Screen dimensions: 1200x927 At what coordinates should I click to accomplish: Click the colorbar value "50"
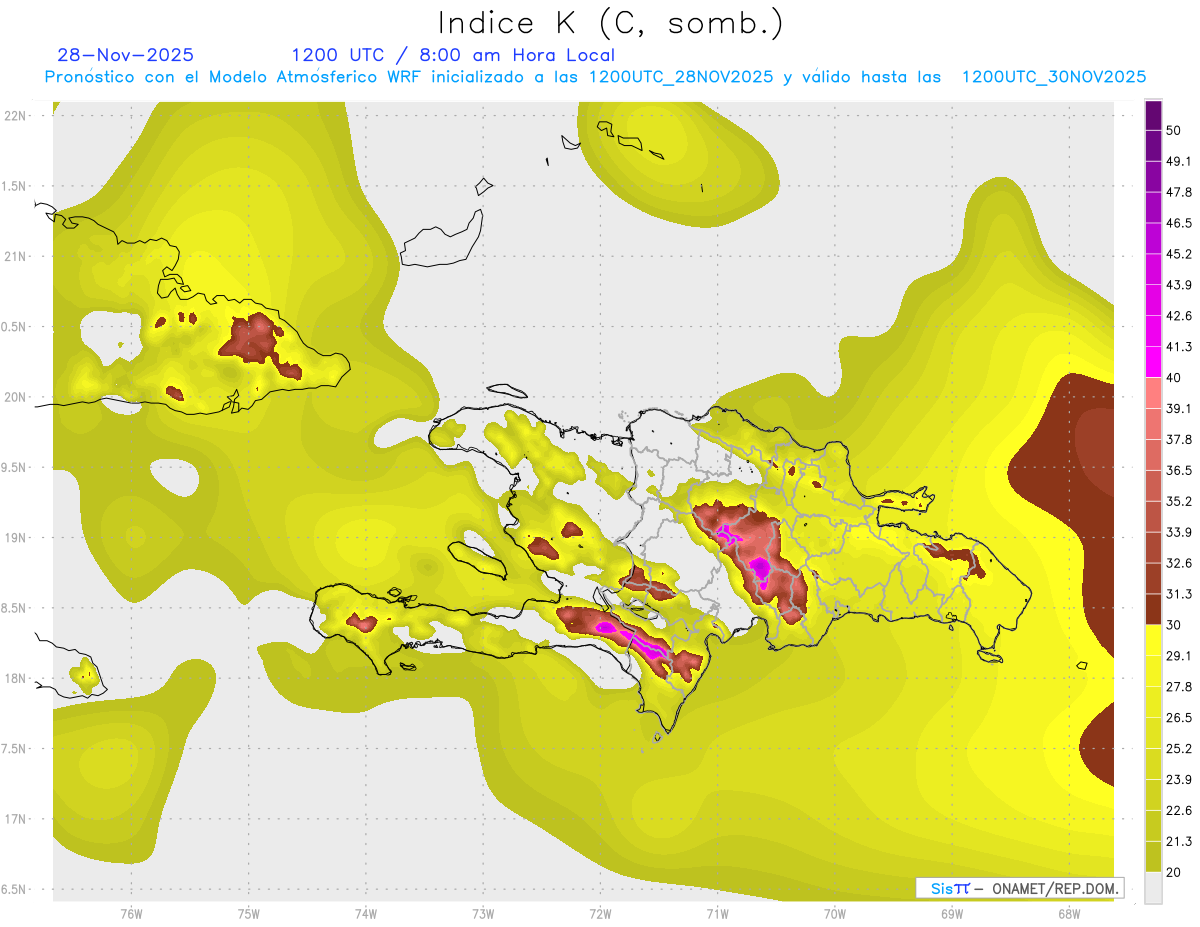pos(1175,130)
